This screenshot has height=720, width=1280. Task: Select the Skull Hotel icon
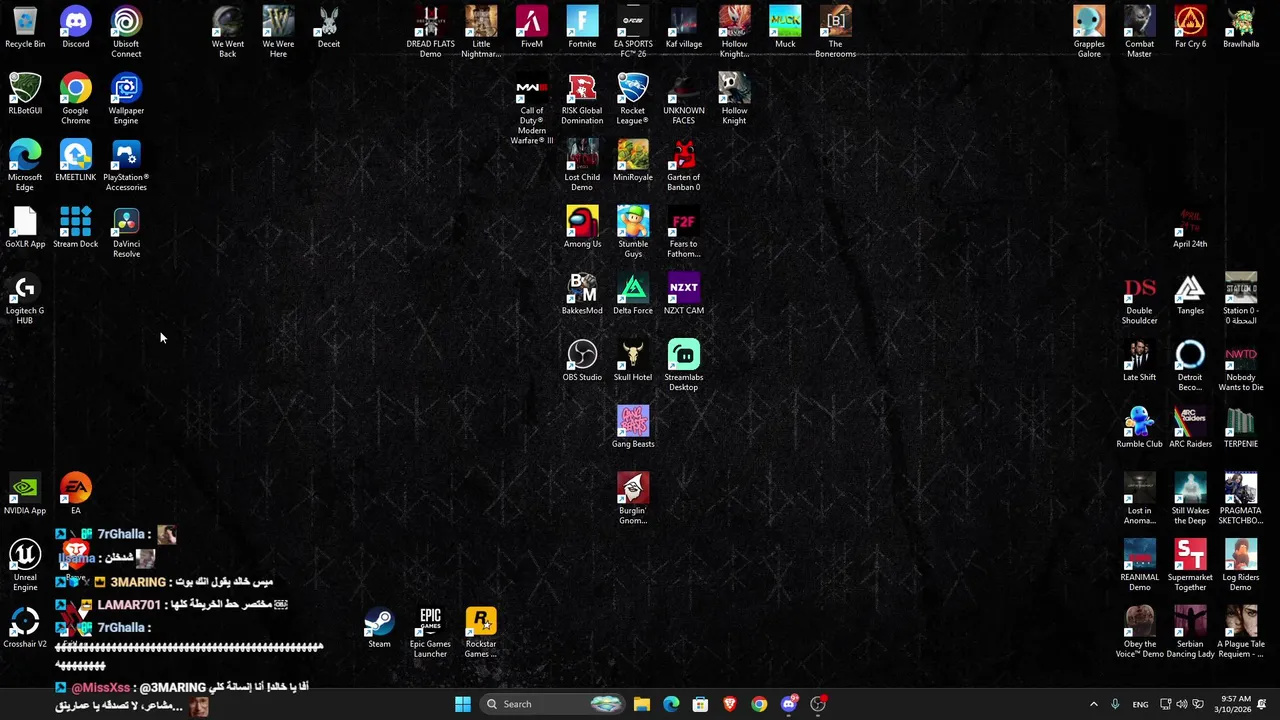pyautogui.click(x=632, y=362)
